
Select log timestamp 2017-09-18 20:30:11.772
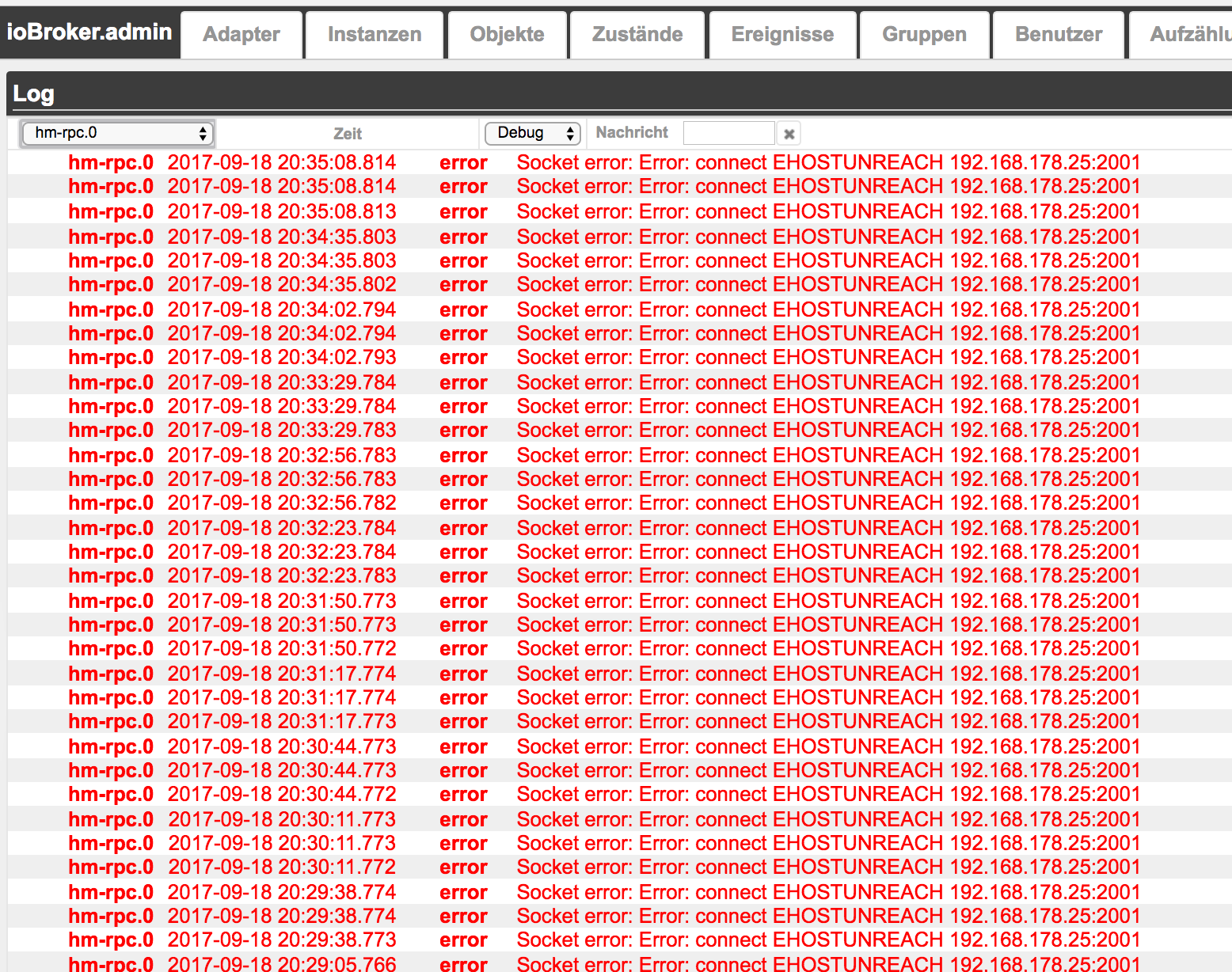pyautogui.click(x=282, y=868)
